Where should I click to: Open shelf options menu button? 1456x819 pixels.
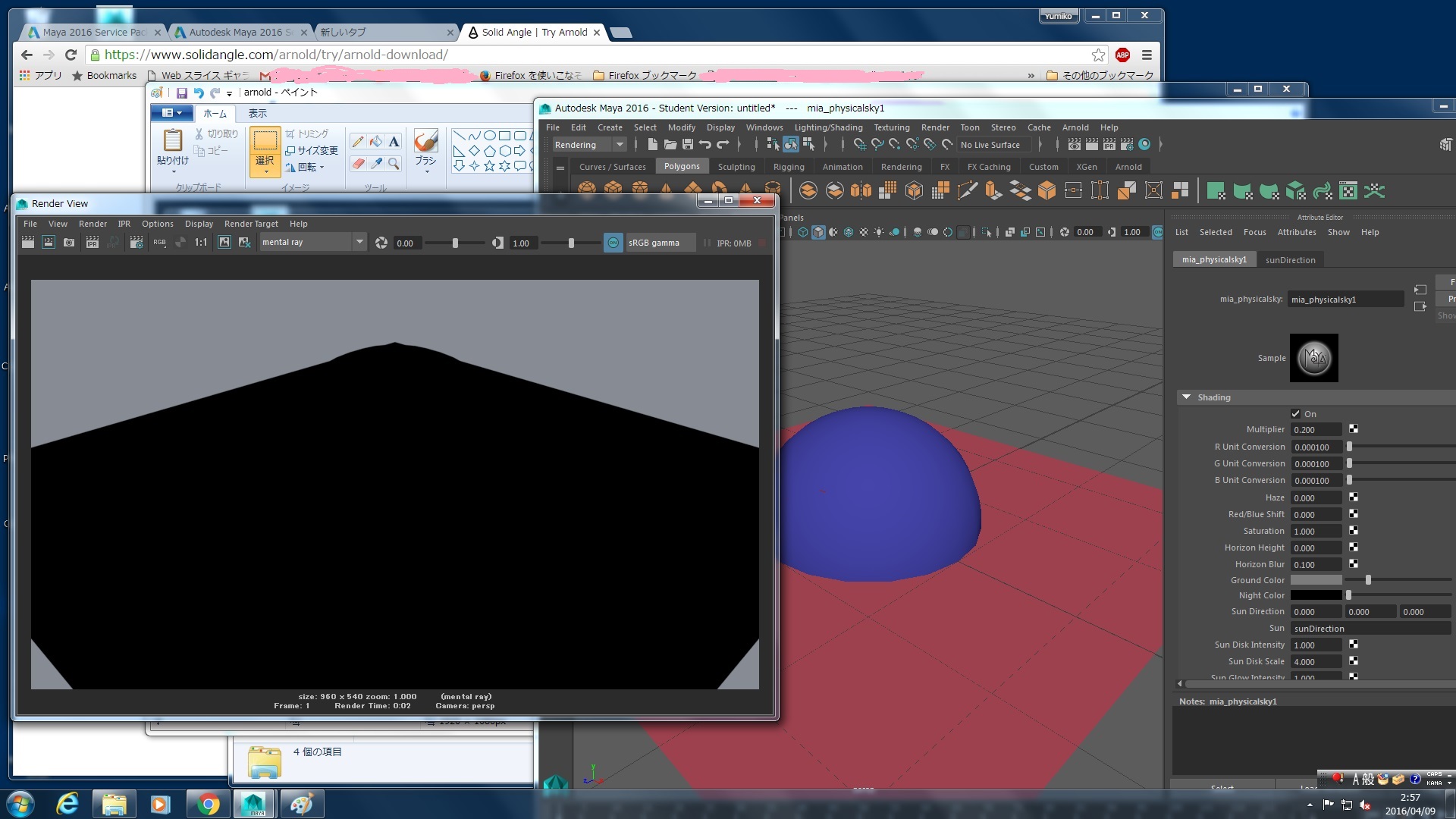point(560,168)
